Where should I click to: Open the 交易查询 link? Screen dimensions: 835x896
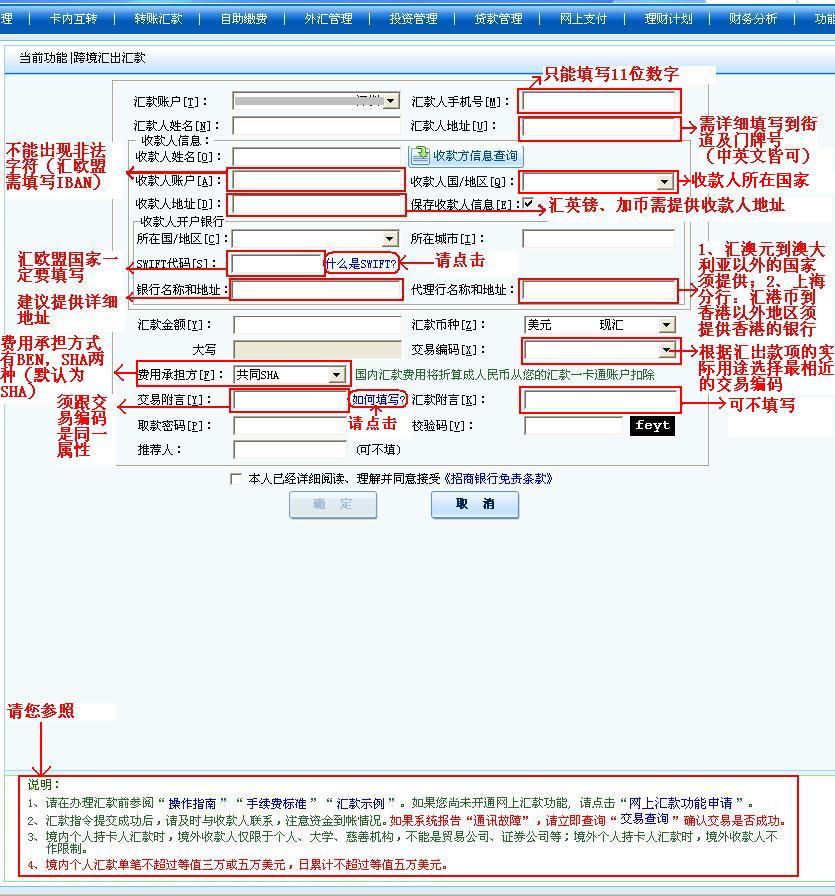pyautogui.click(x=644, y=819)
